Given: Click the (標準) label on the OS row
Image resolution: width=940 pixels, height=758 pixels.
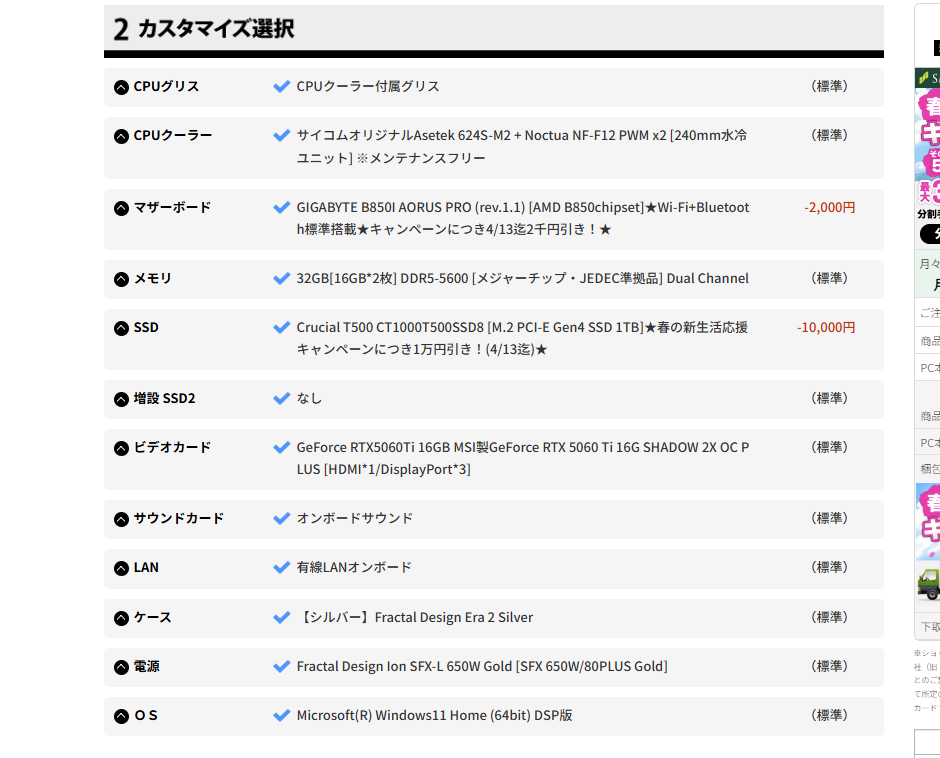Looking at the screenshot, I should point(830,715).
